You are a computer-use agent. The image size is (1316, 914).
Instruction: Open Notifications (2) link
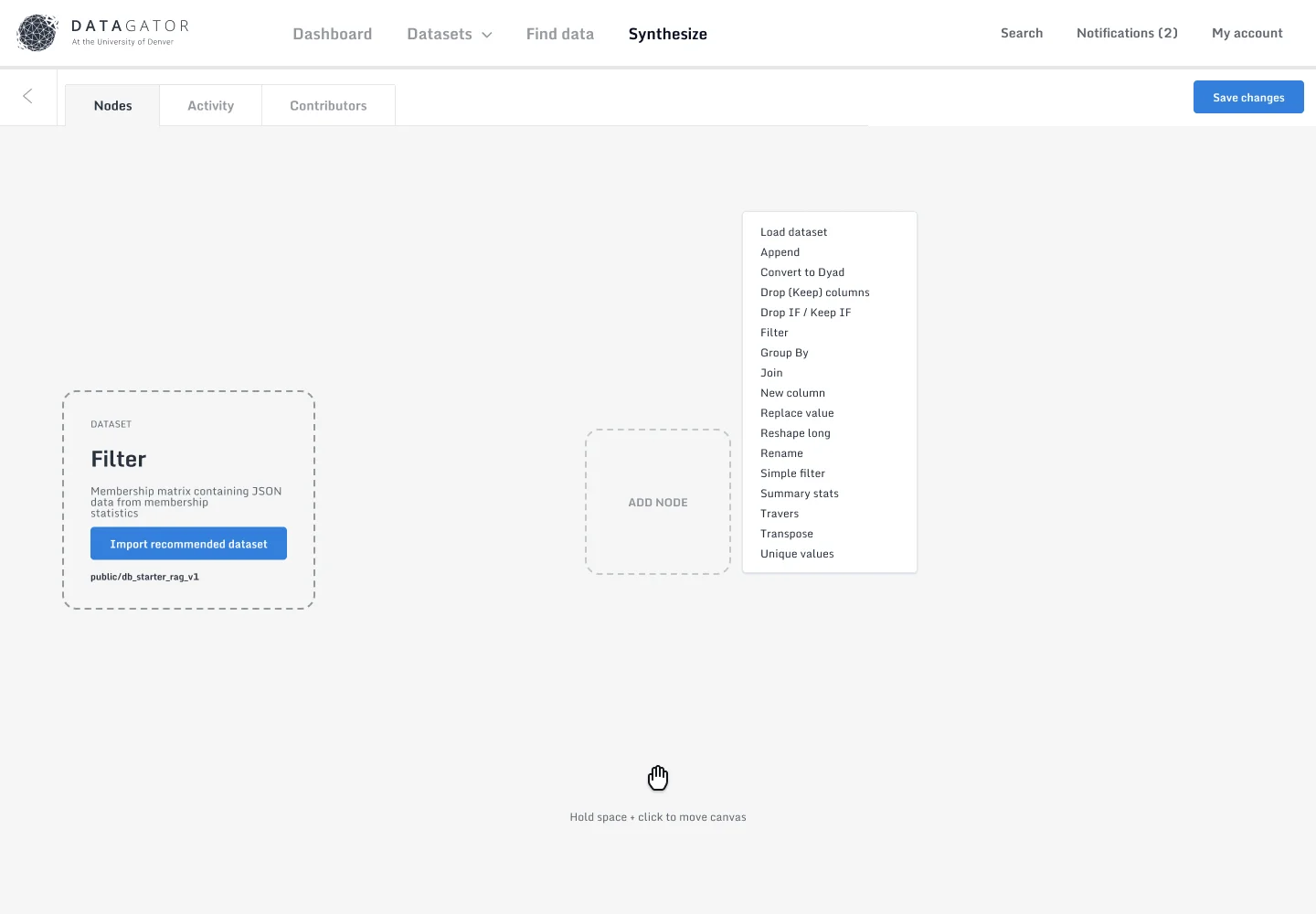click(1127, 33)
